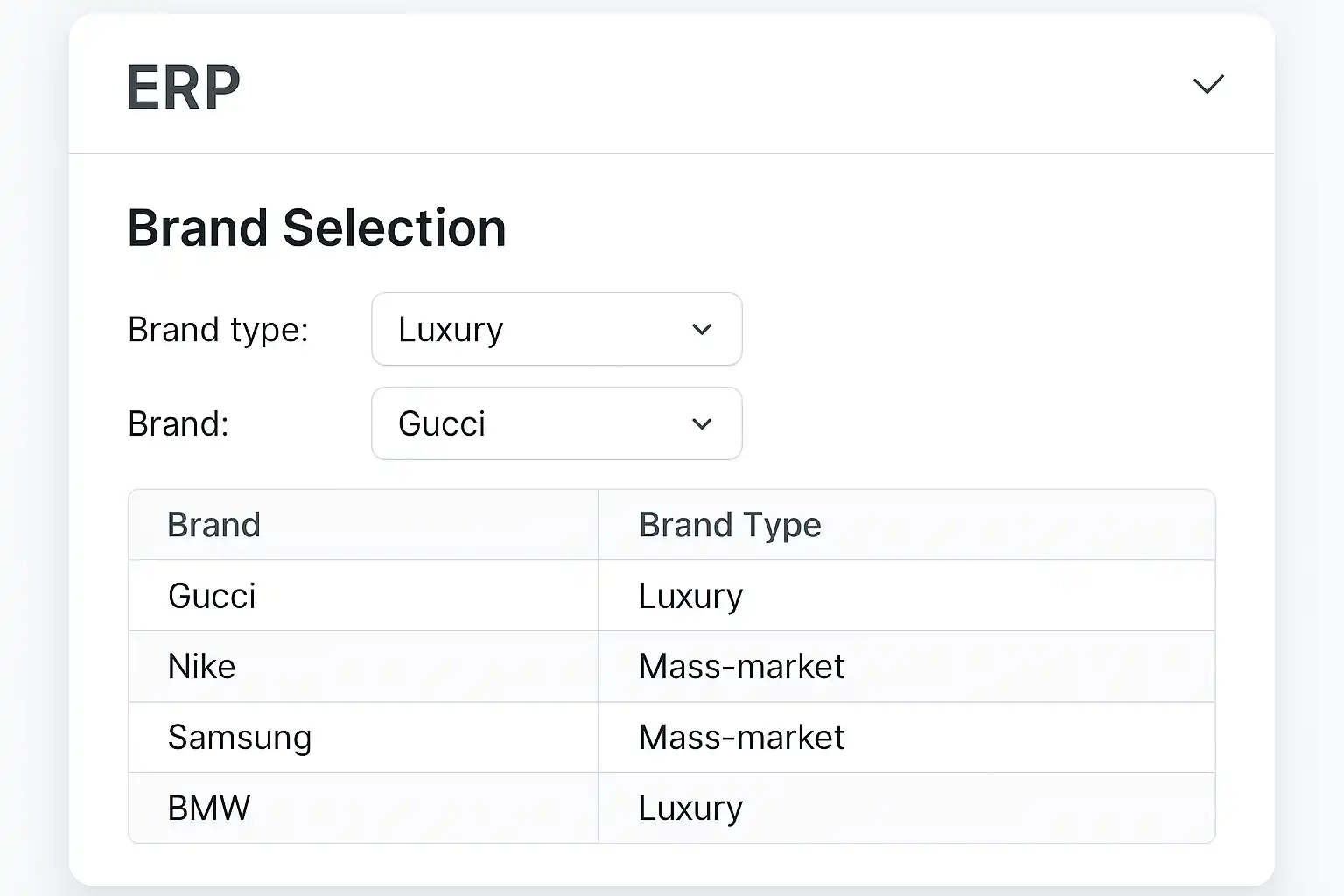The image size is (1344, 896).
Task: Click the Brand Selection heading
Action: [317, 228]
